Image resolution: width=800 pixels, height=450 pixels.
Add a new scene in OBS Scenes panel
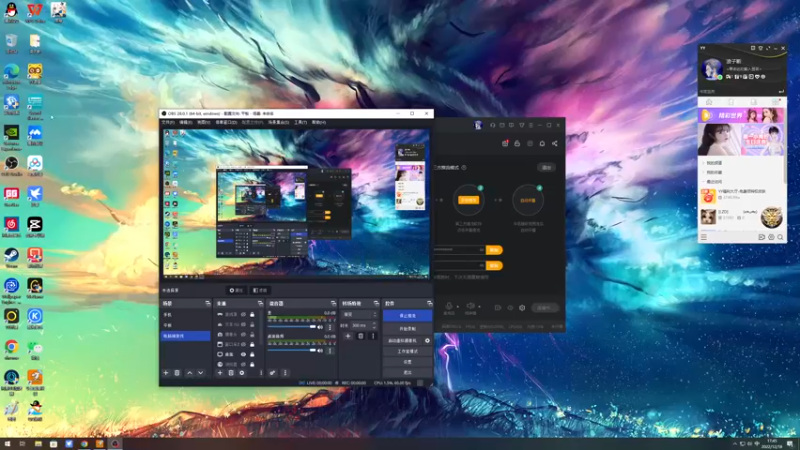166,373
